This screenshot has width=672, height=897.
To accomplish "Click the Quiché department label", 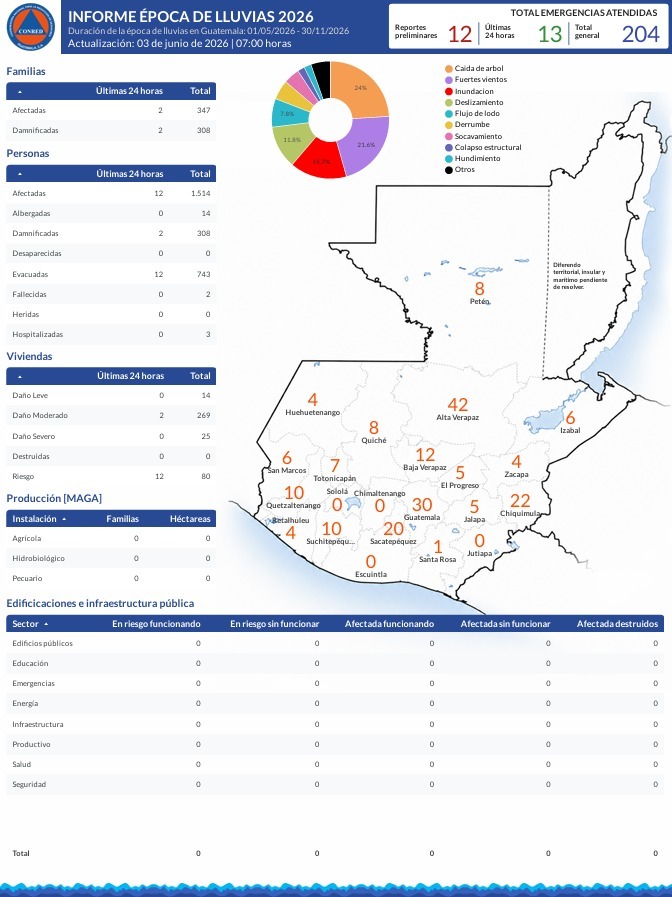I will tap(374, 440).
